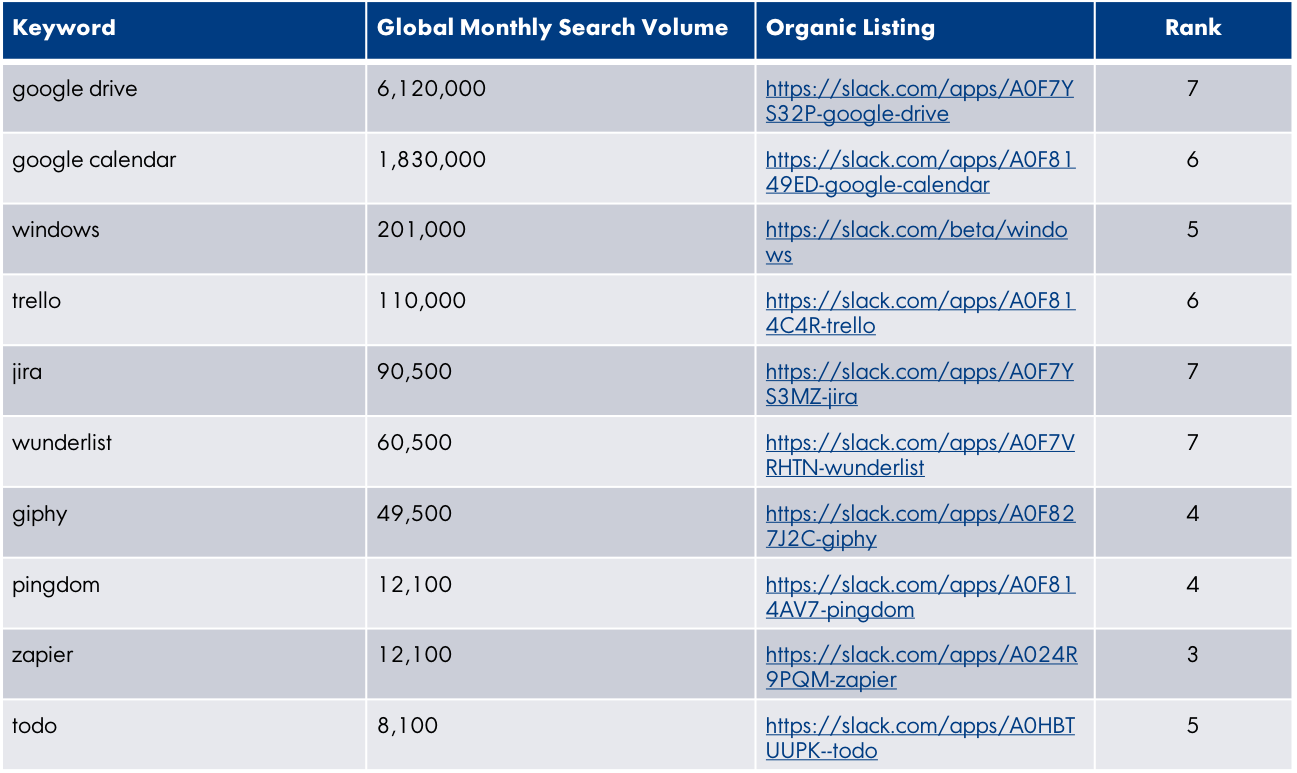The image size is (1297, 773).
Task: Click rank 6 in the google calendar row
Action: [1192, 160]
